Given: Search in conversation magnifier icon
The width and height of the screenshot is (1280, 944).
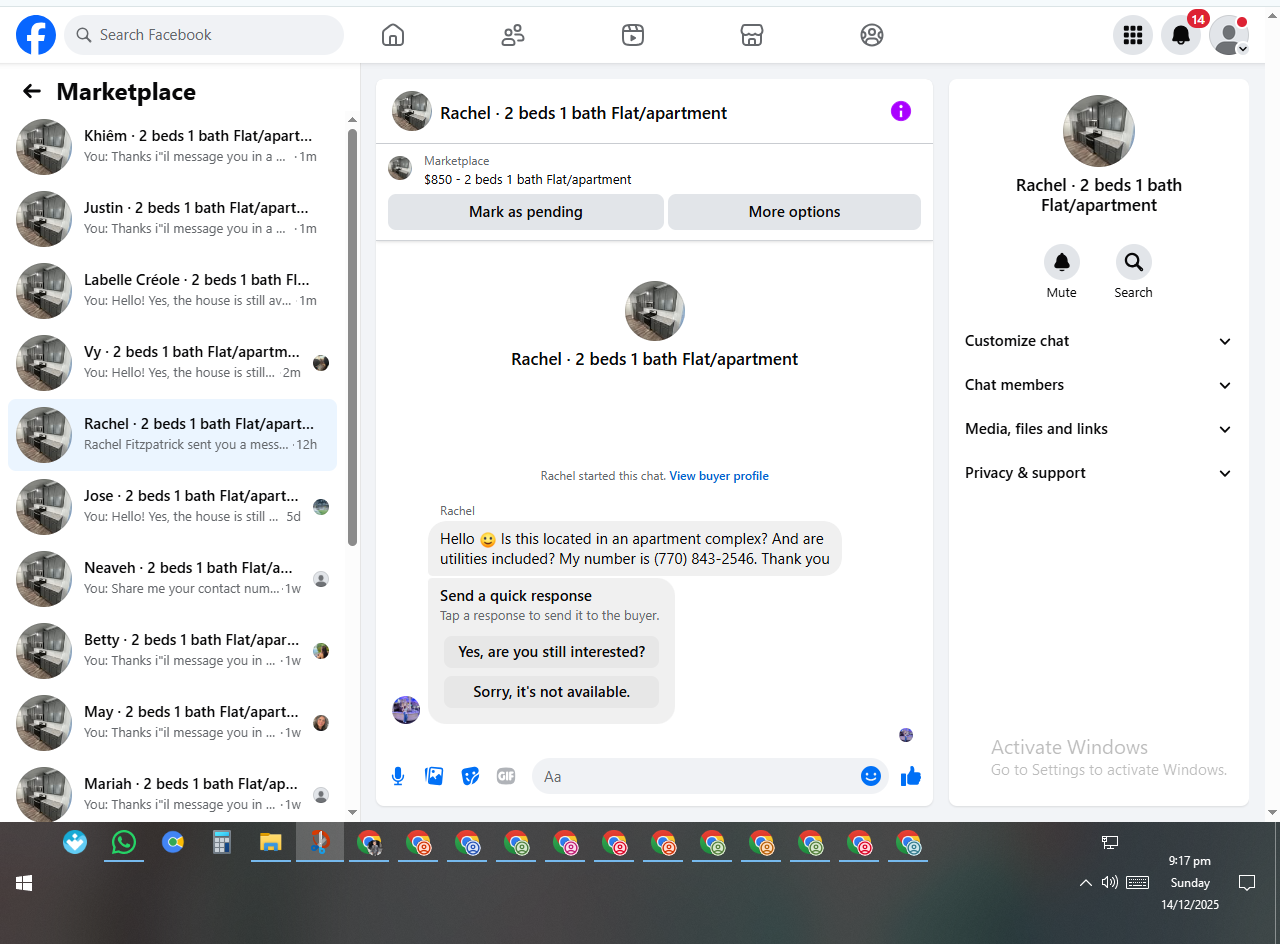Looking at the screenshot, I should coord(1134,262).
